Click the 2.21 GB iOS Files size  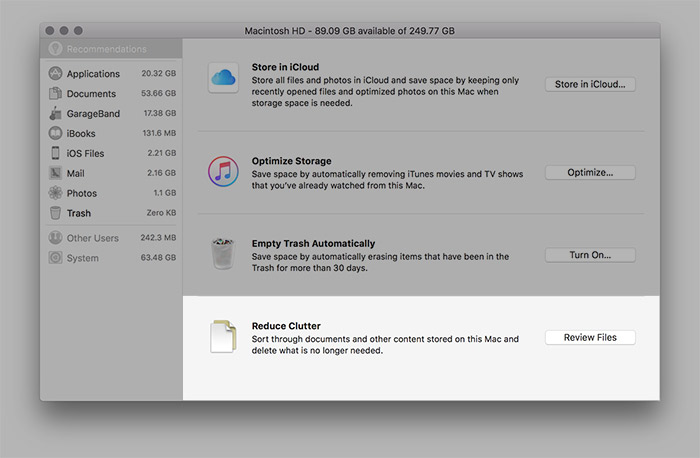162,153
